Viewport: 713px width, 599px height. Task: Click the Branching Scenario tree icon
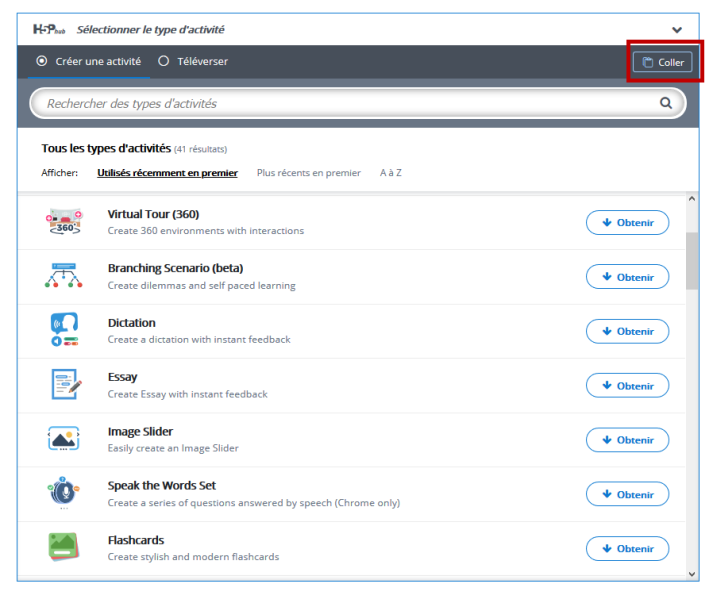(x=64, y=276)
